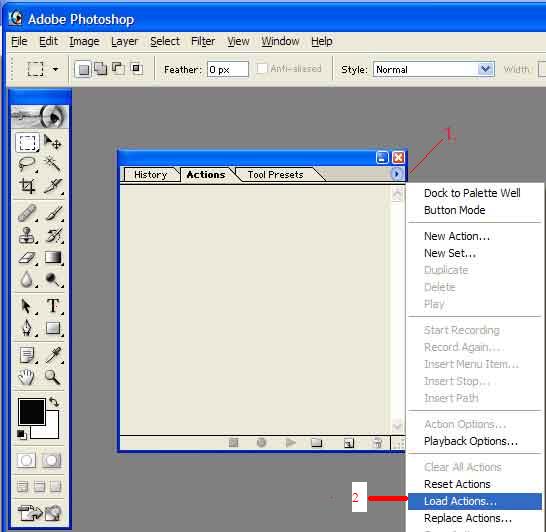Select the Eraser tool
The width and height of the screenshot is (546, 532).
coord(27,258)
